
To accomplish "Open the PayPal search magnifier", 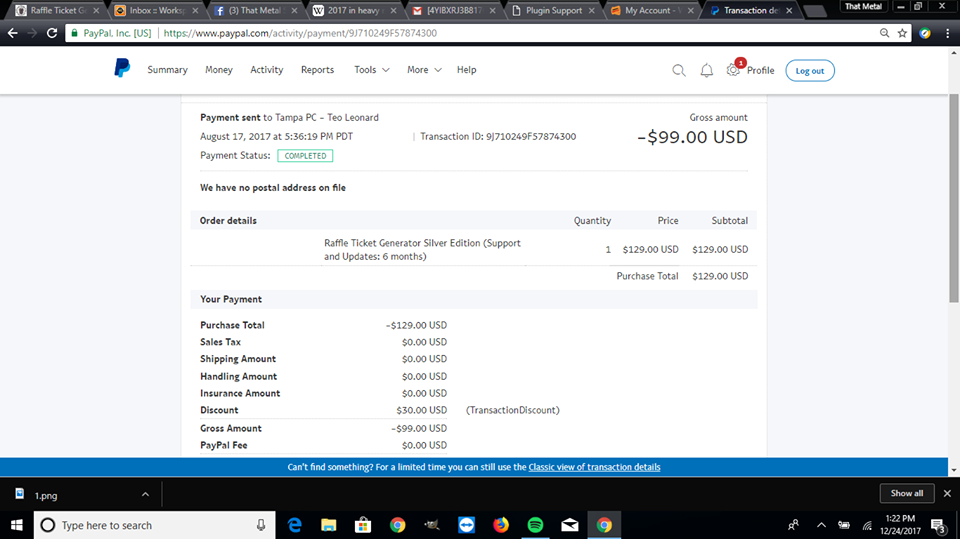I will (679, 70).
